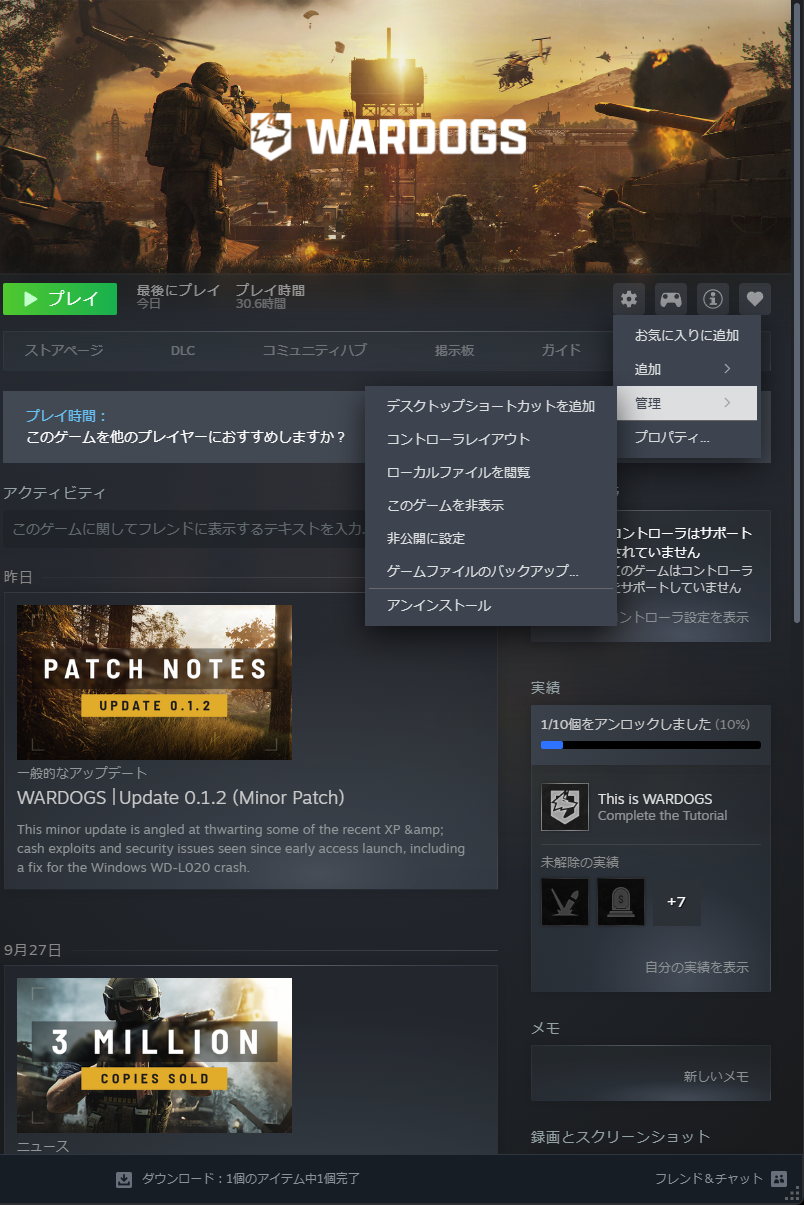This screenshot has width=804, height=1205.
Task: Start the game with the green プレイ button
Action: [x=60, y=298]
